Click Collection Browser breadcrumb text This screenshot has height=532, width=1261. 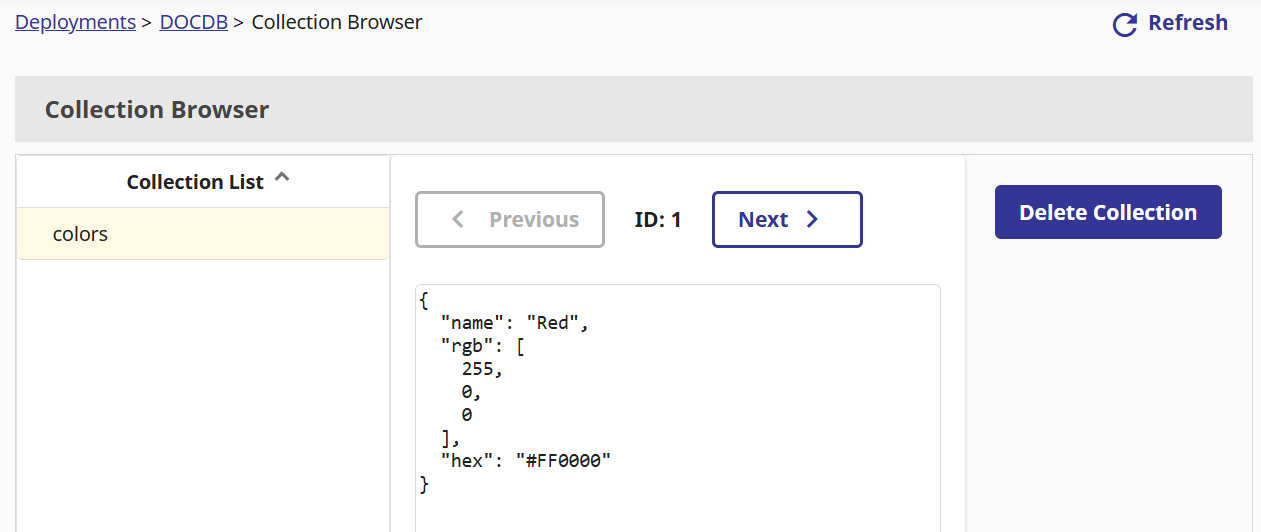tap(336, 22)
